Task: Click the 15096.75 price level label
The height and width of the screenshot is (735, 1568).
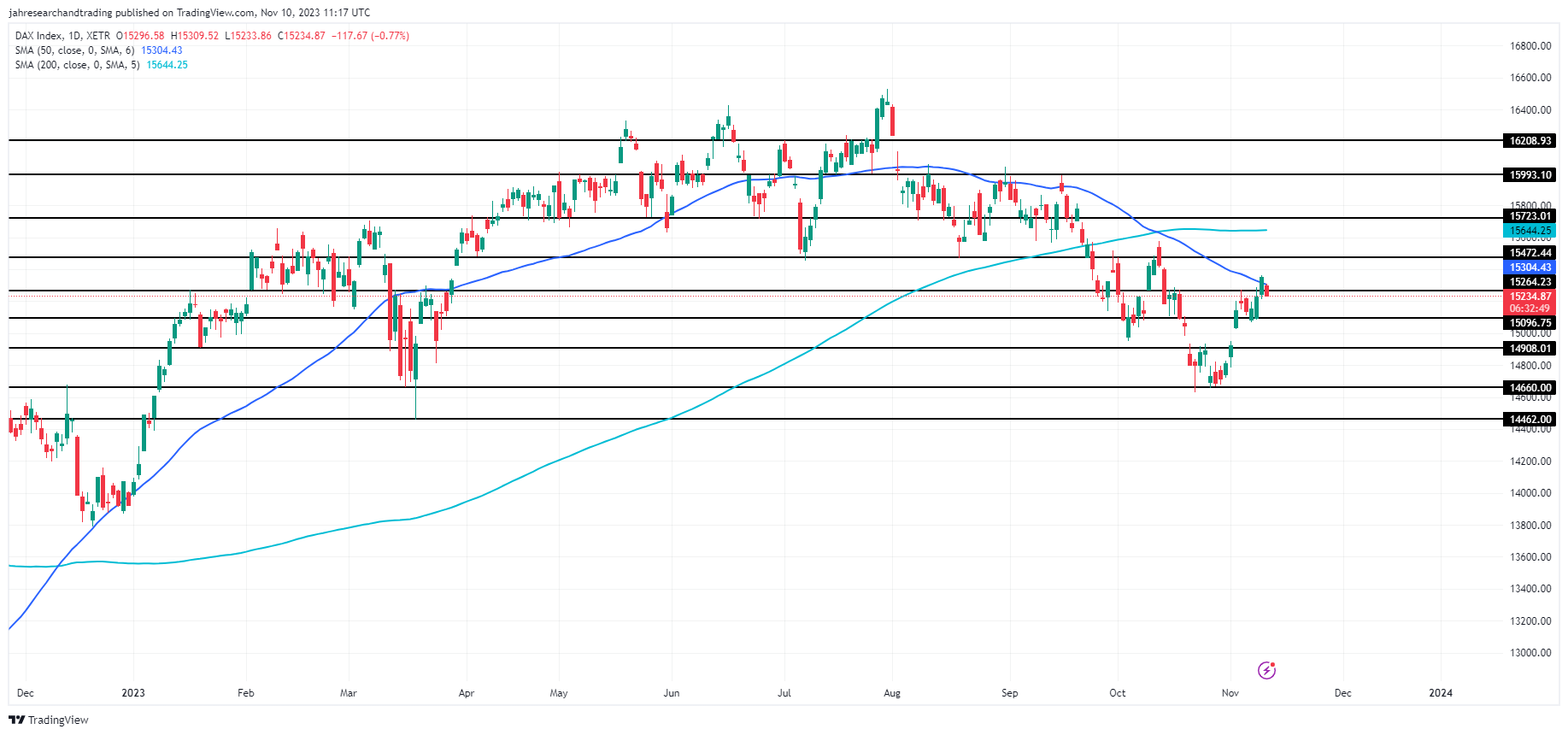Action: click(1530, 323)
